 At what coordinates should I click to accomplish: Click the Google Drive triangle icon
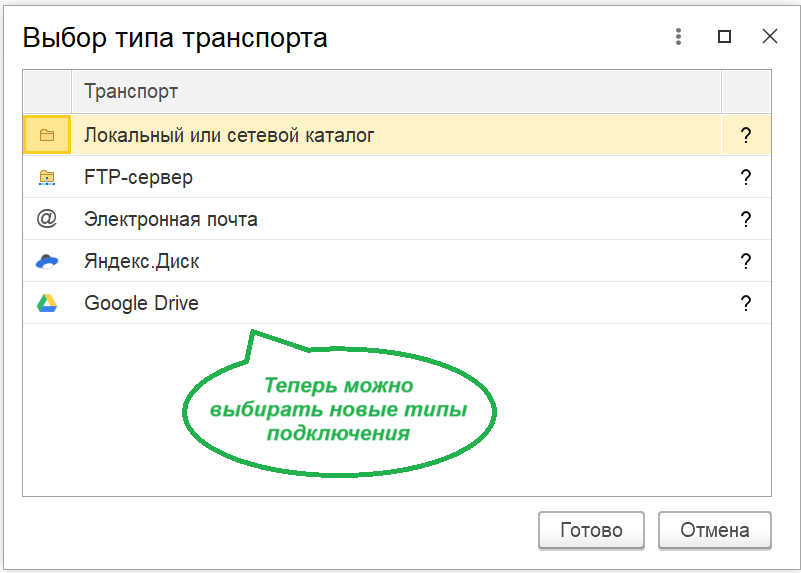(46, 303)
